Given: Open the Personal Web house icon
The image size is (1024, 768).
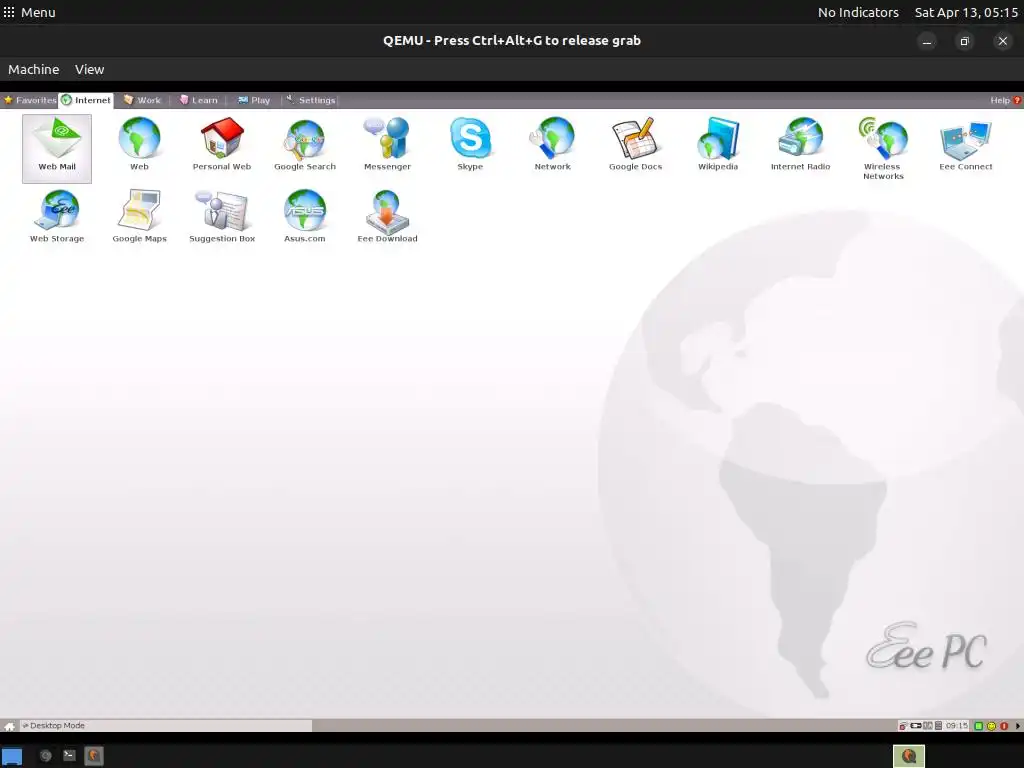Looking at the screenshot, I should click(x=222, y=144).
